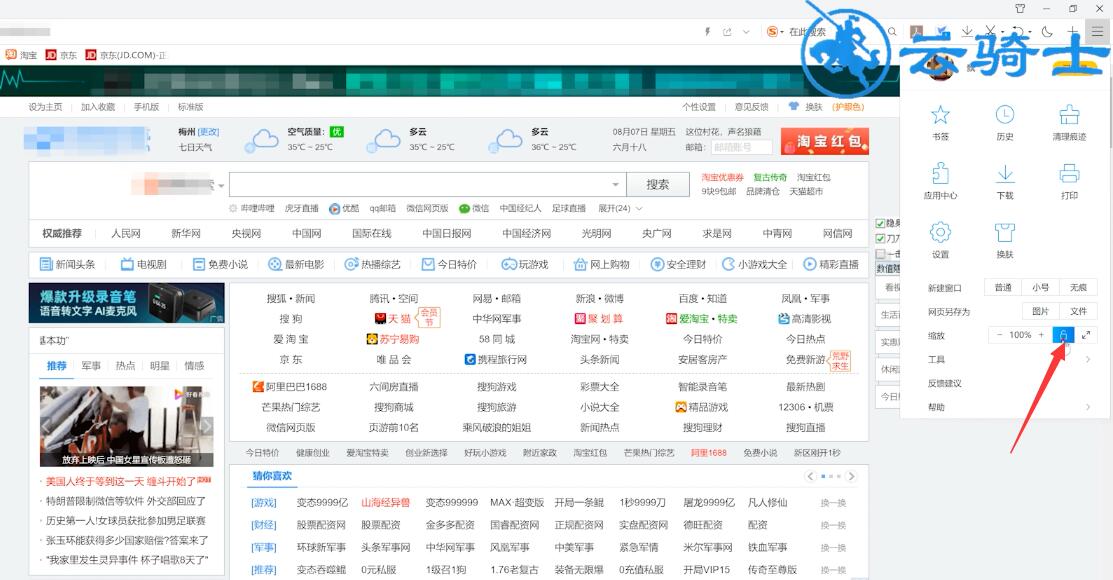Expand the 工具 submenu
The image size is (1113, 580).
pyautogui.click(x=1087, y=359)
